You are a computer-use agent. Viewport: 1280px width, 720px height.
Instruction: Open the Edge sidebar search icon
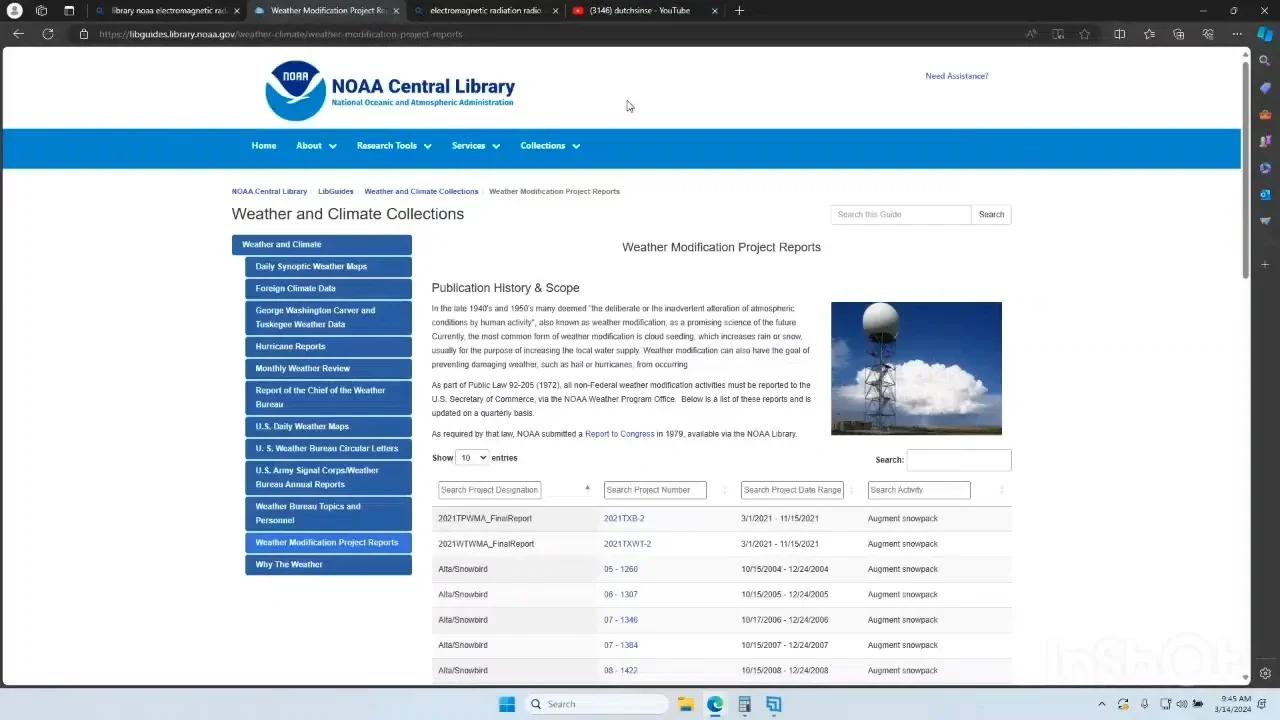[1265, 61]
